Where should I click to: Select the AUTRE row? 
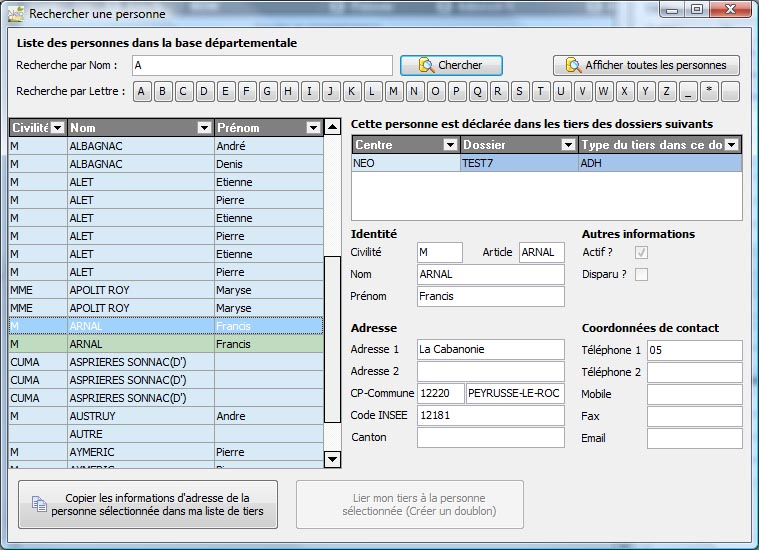166,434
